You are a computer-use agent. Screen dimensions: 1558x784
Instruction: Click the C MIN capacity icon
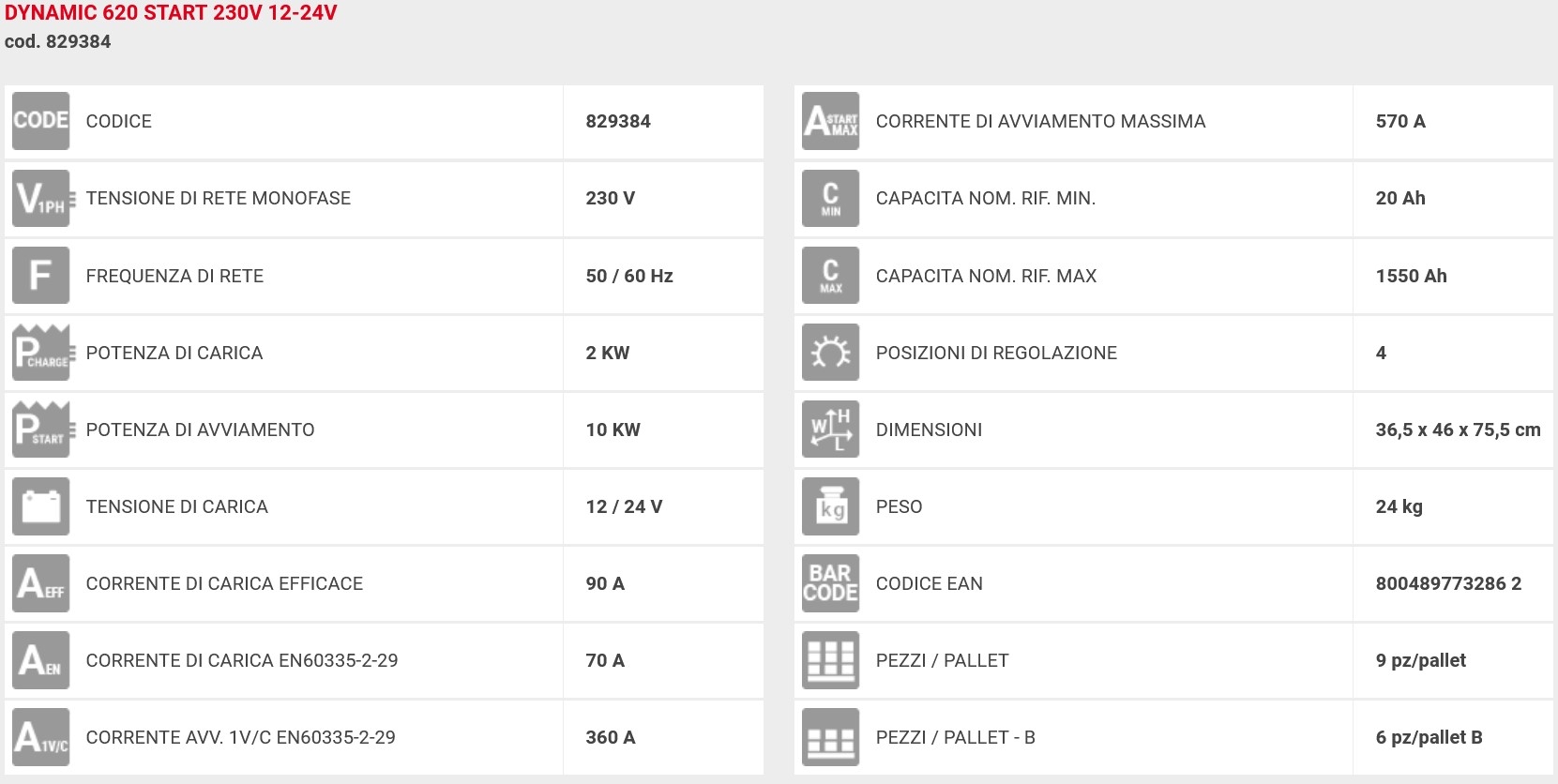click(831, 198)
